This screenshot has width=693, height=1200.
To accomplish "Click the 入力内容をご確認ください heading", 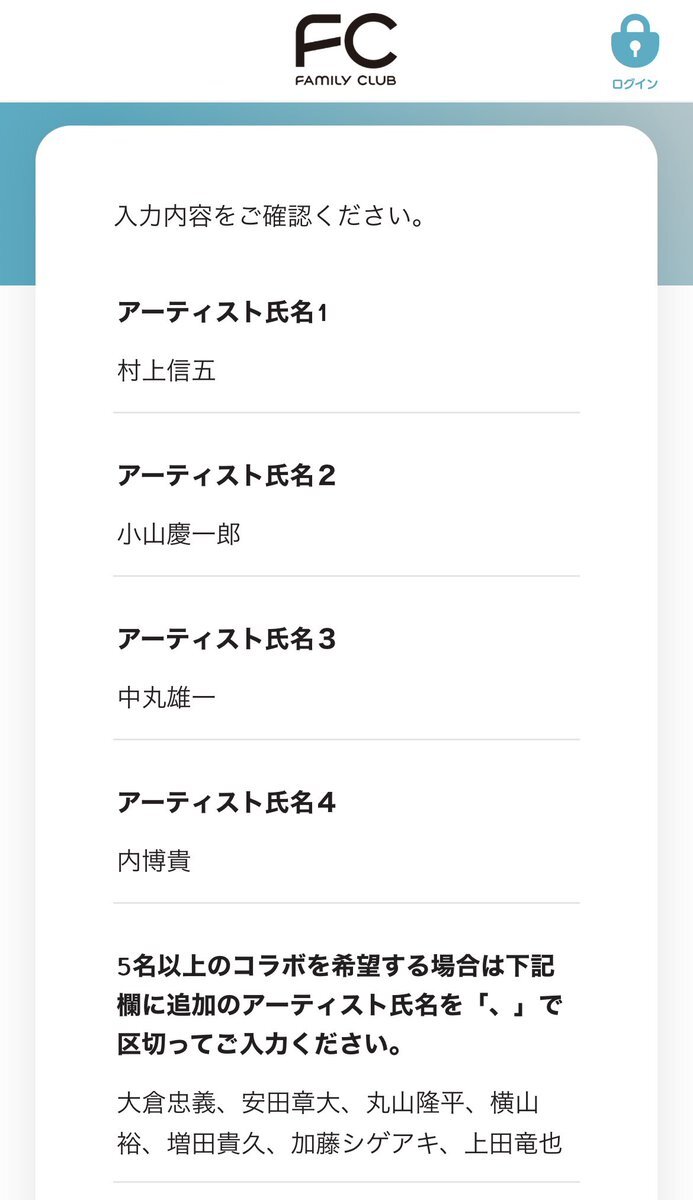I will 266,216.
